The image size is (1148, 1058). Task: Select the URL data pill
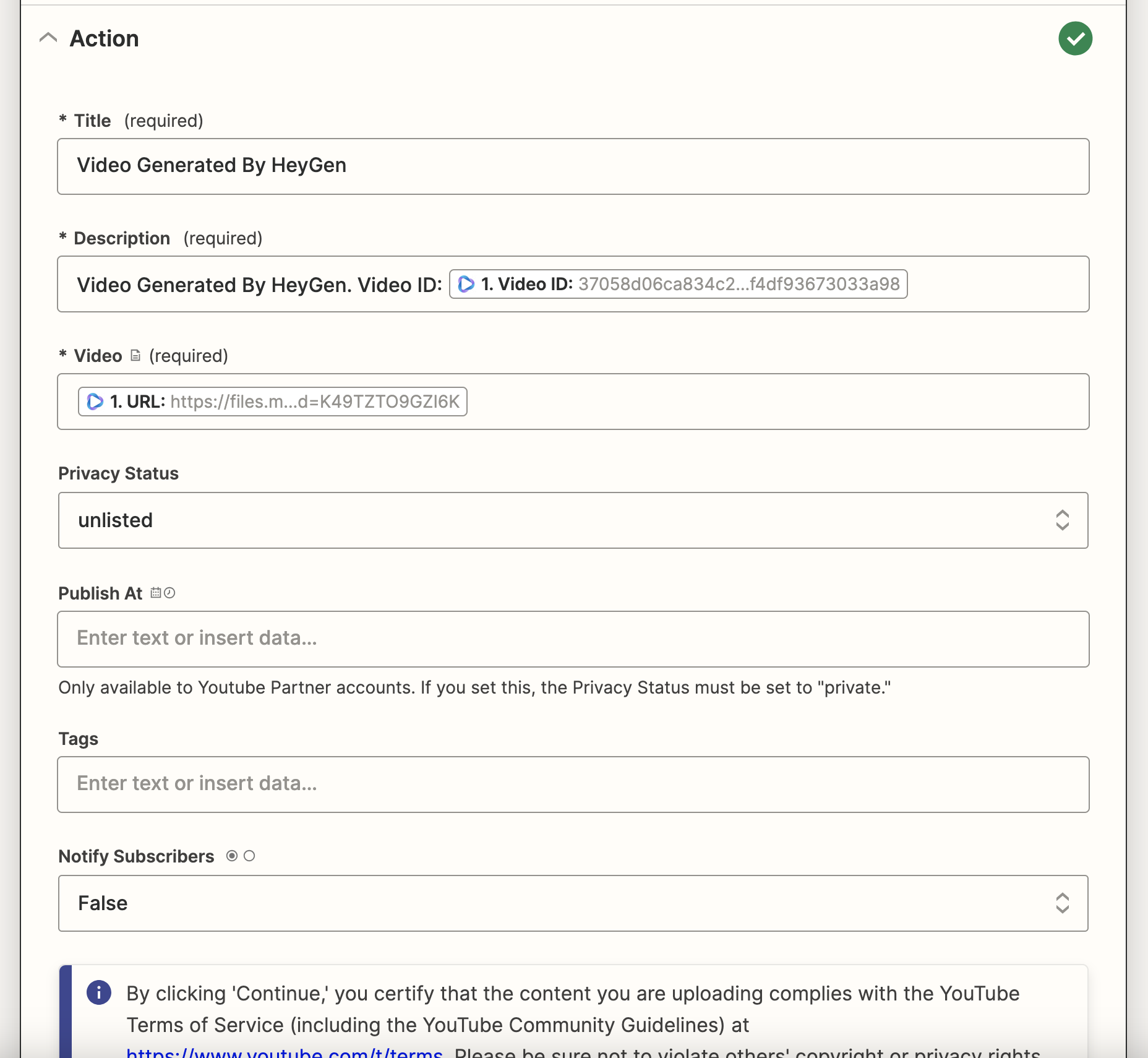(x=272, y=402)
